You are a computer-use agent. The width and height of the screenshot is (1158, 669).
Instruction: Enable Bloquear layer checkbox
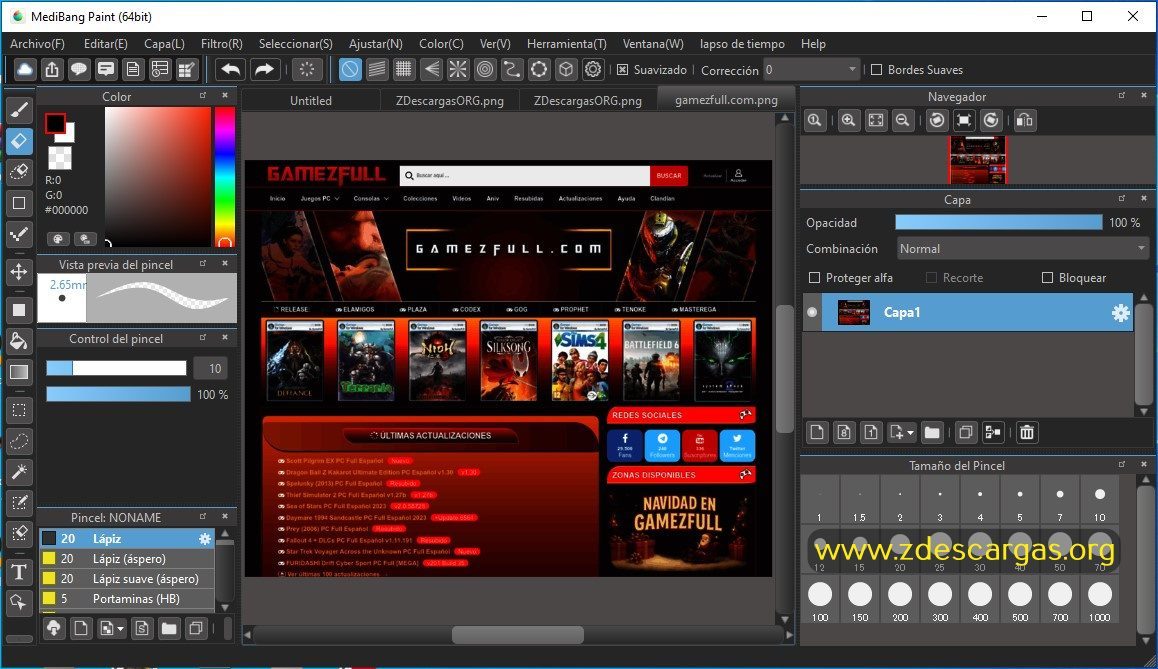1047,278
